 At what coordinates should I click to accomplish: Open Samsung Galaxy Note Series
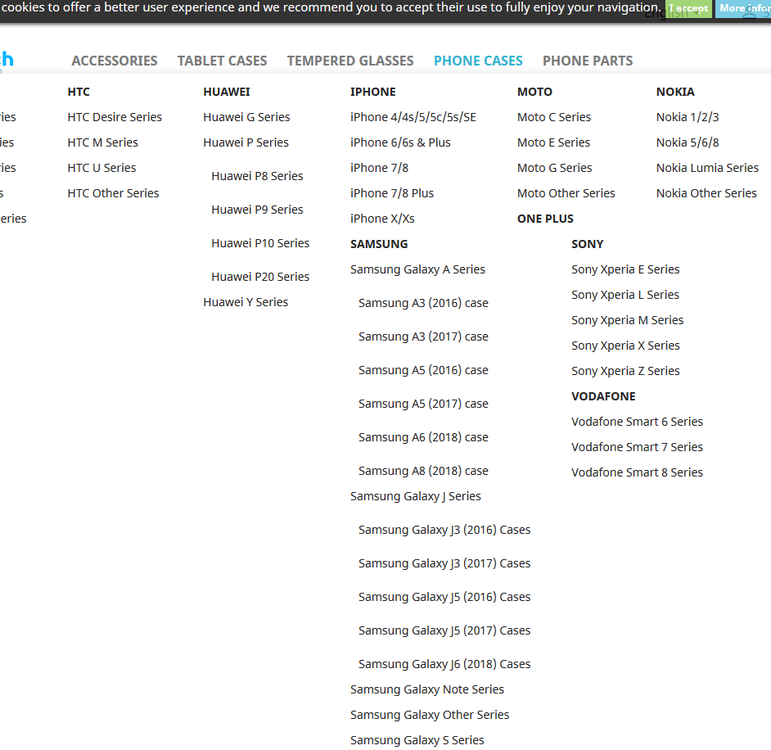click(x=427, y=690)
